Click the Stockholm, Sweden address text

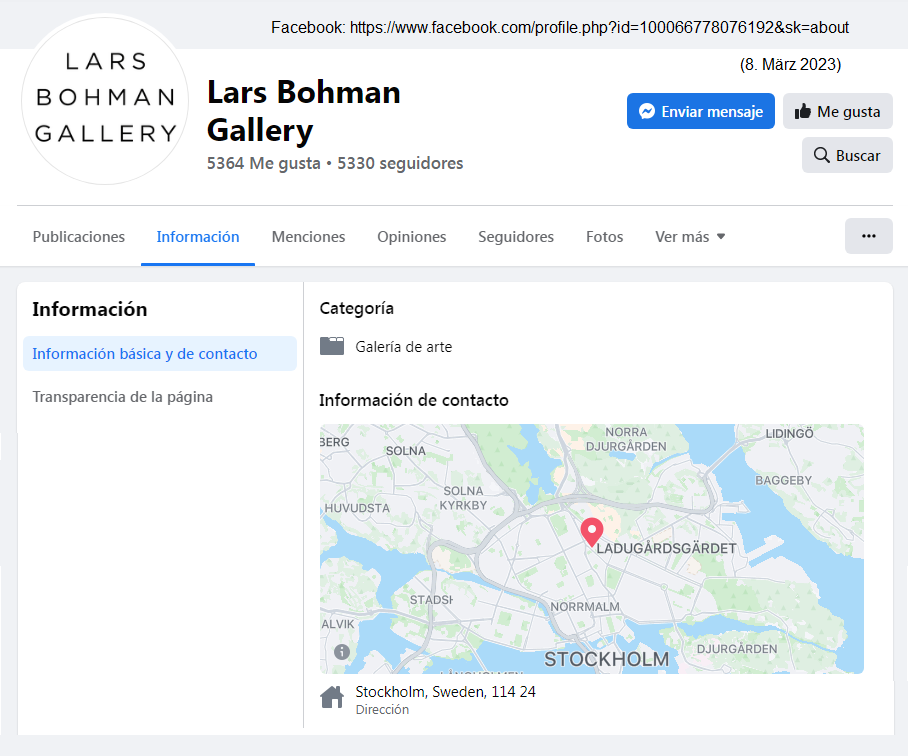click(445, 692)
